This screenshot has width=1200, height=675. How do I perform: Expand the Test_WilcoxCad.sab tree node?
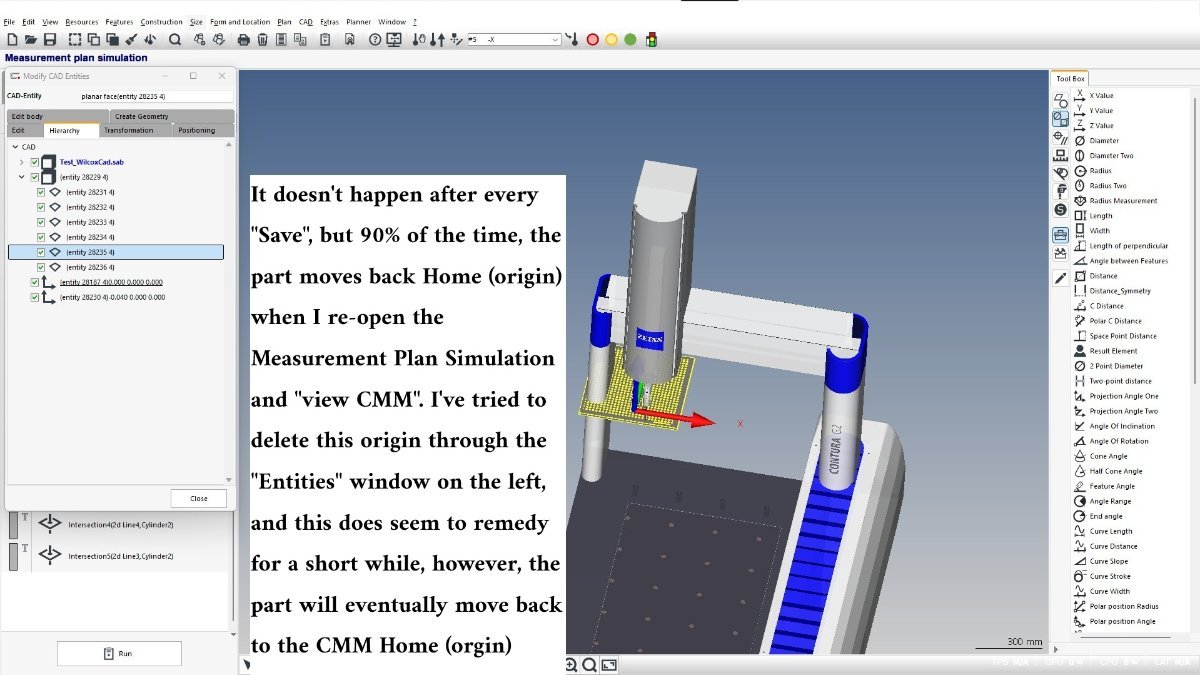point(21,162)
